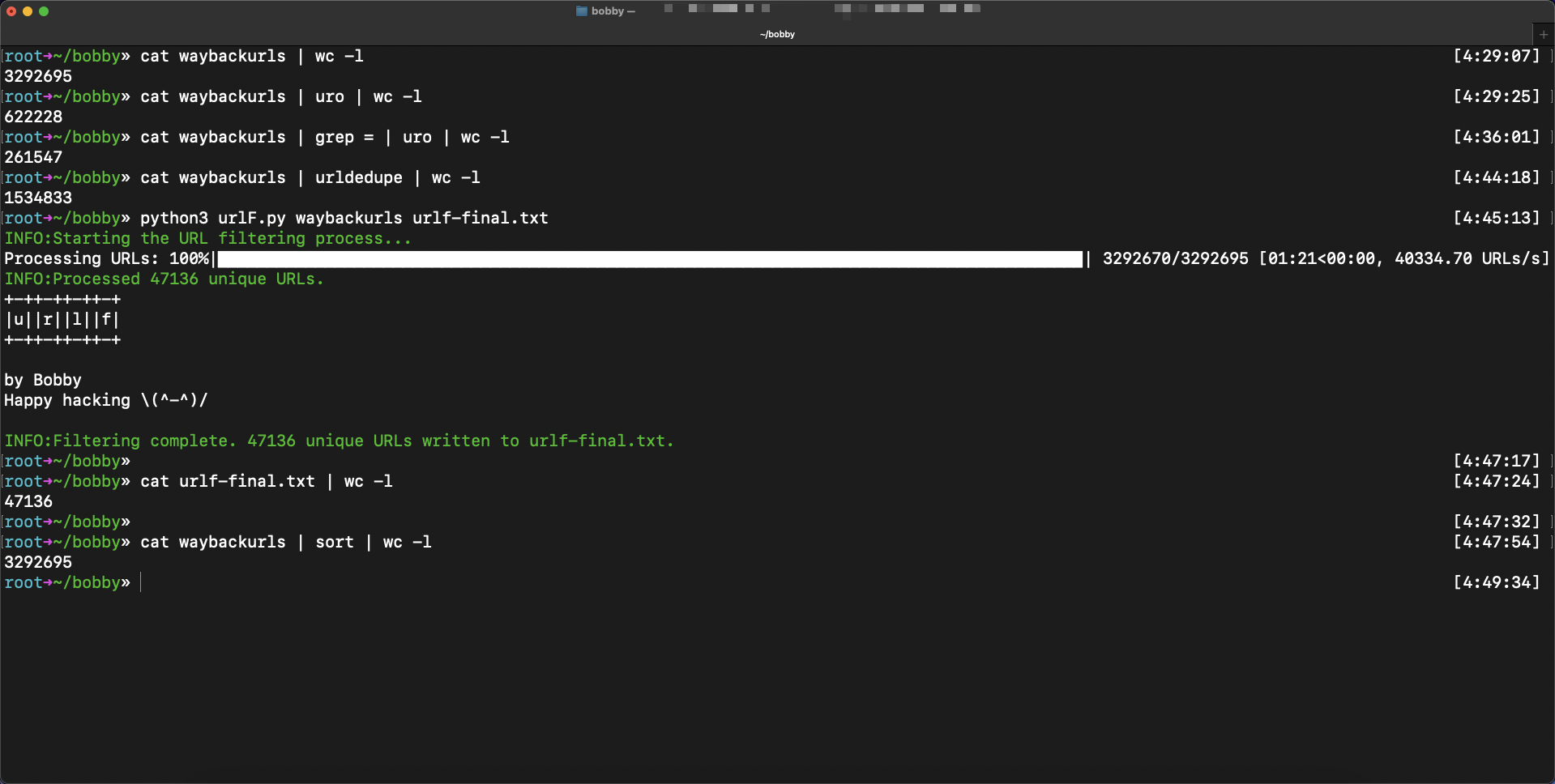
Task: Click command 'python3 urlF.py waybackurls urlf-final.txt'
Action: tap(344, 218)
